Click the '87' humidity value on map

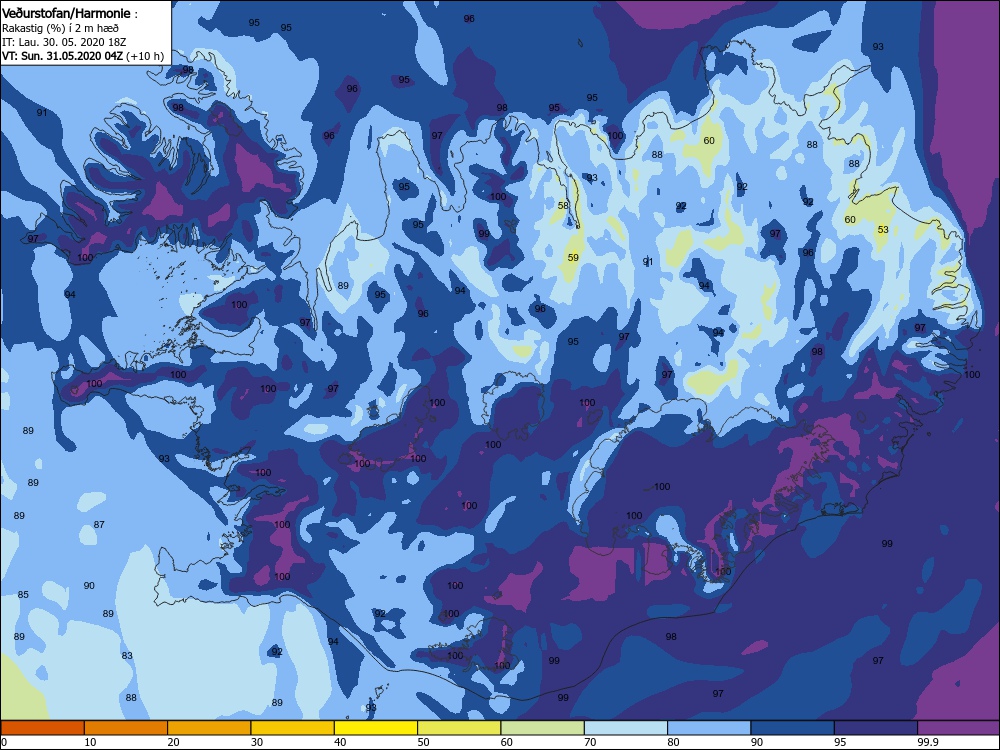tap(99, 525)
